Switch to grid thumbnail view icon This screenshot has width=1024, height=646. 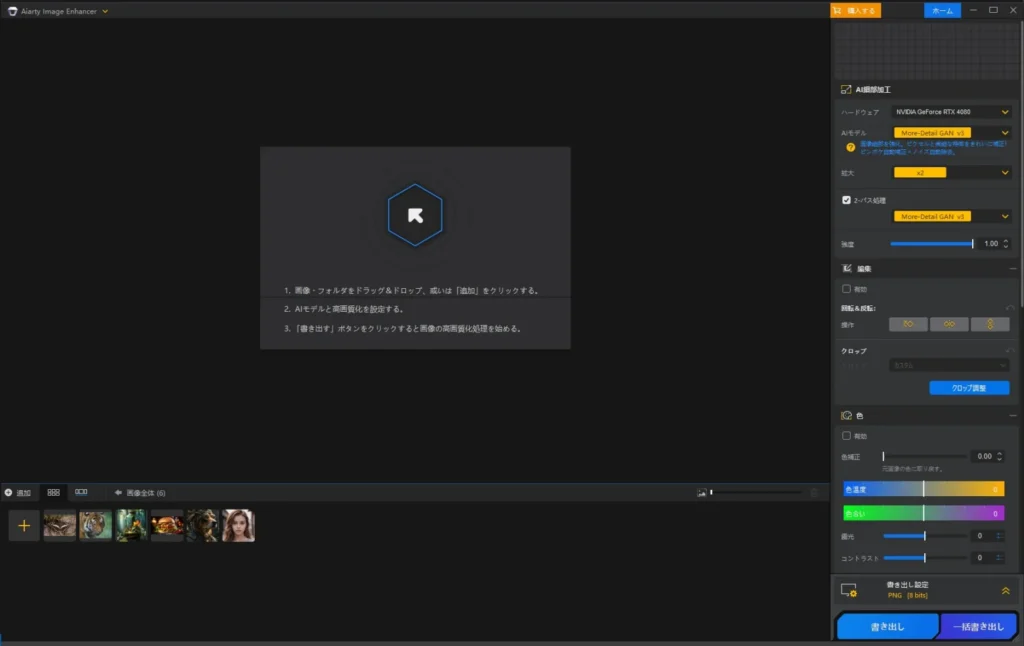click(54, 493)
